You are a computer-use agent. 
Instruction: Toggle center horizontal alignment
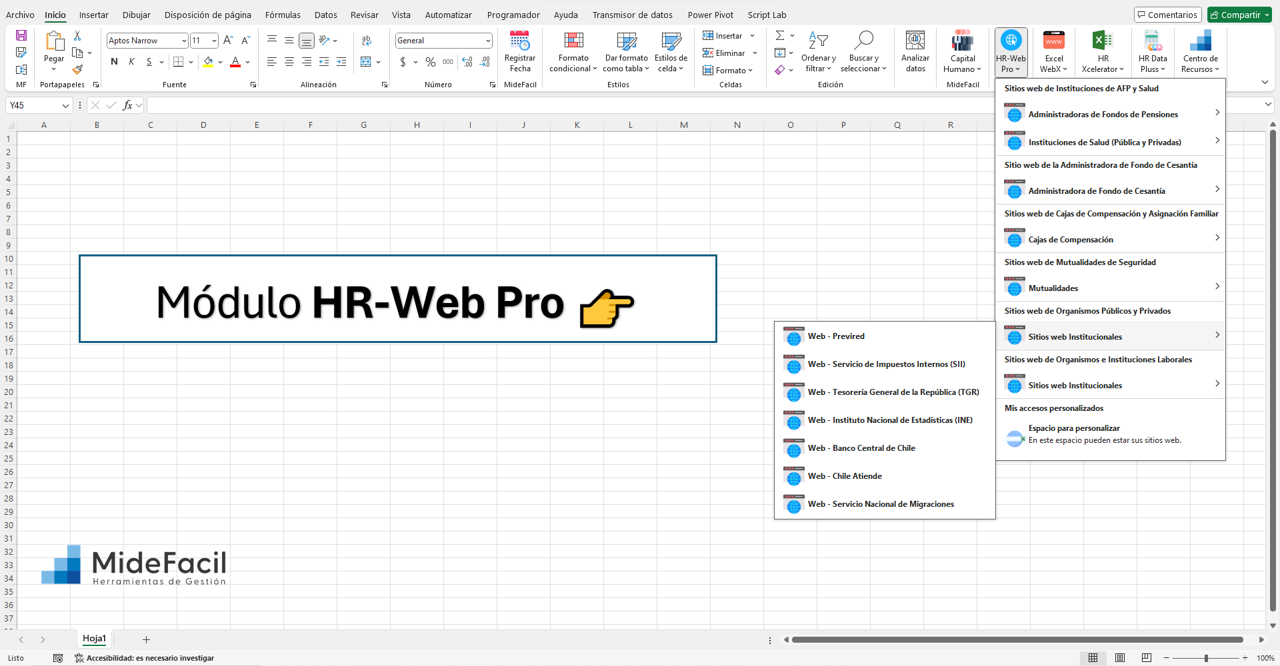point(289,62)
